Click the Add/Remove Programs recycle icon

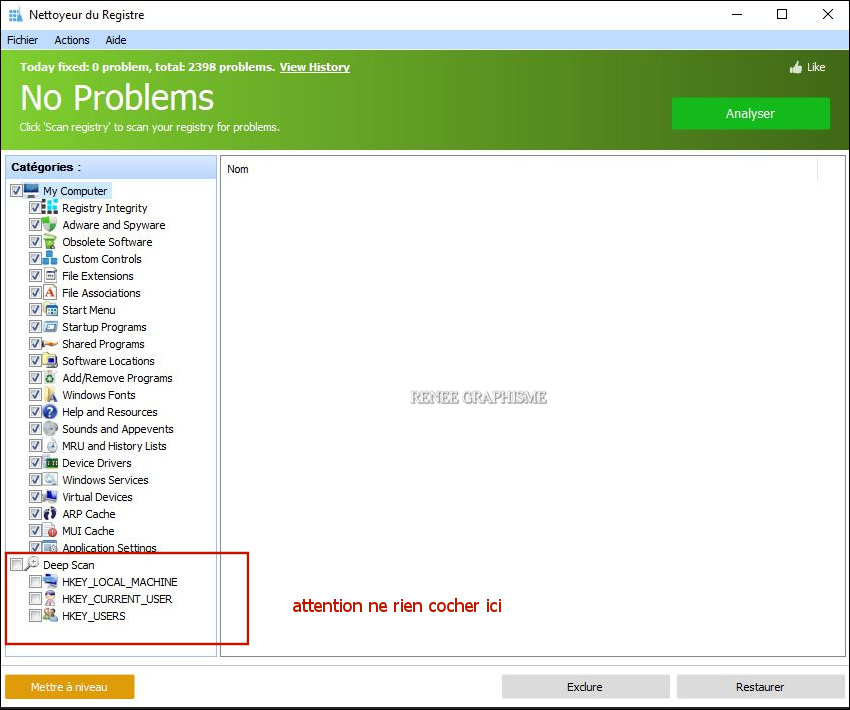[50, 378]
